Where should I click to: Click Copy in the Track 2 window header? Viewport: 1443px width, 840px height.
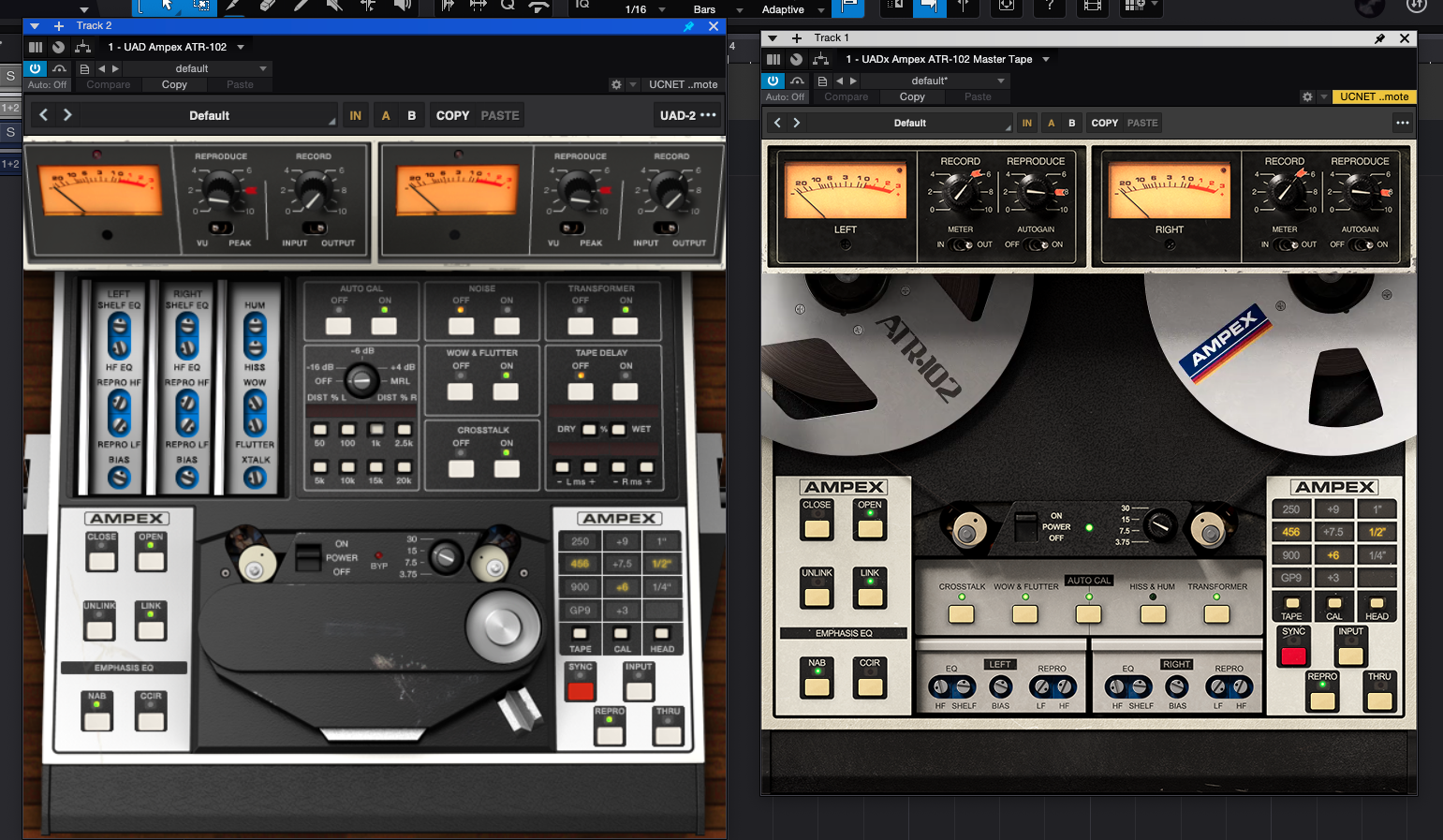(x=174, y=84)
